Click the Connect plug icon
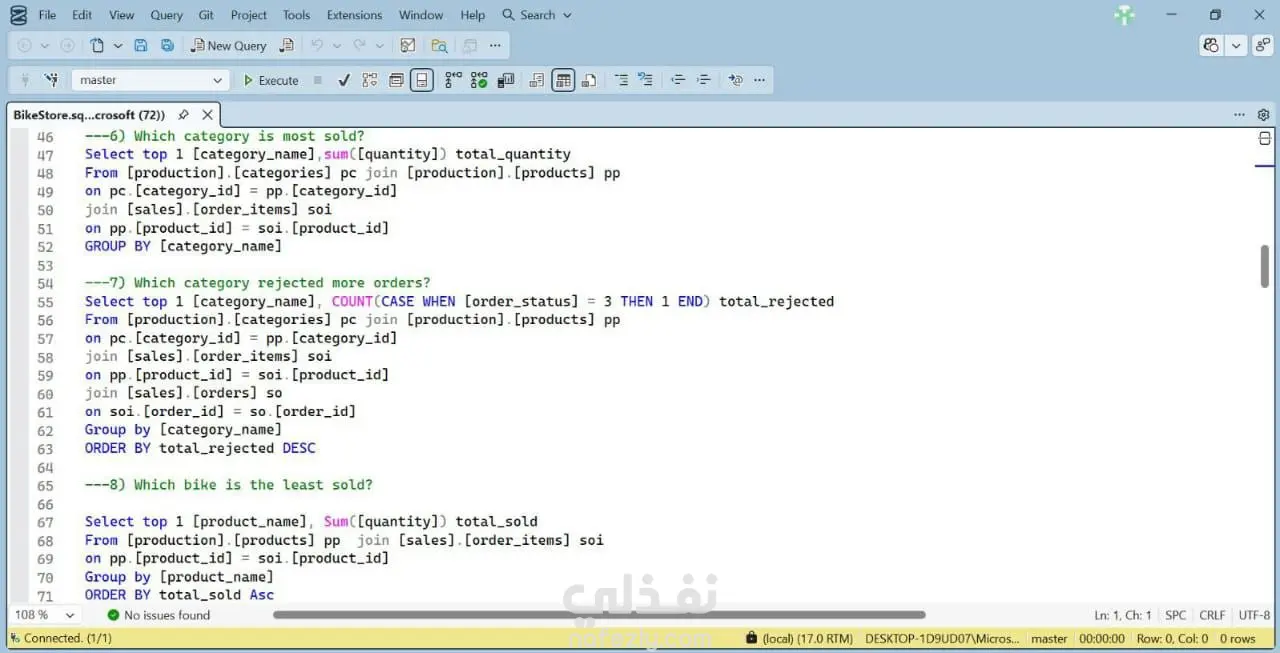The height and width of the screenshot is (653, 1280). coord(25,80)
